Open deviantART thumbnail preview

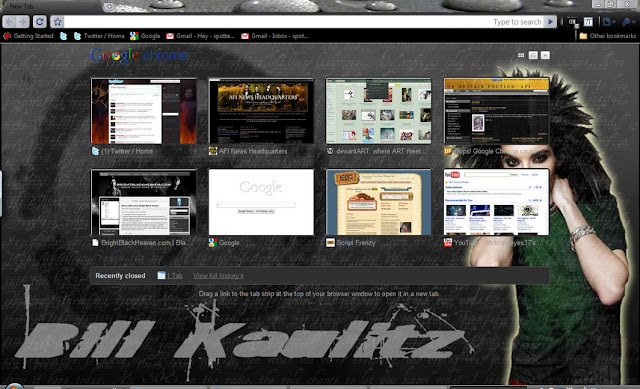pyautogui.click(x=378, y=111)
